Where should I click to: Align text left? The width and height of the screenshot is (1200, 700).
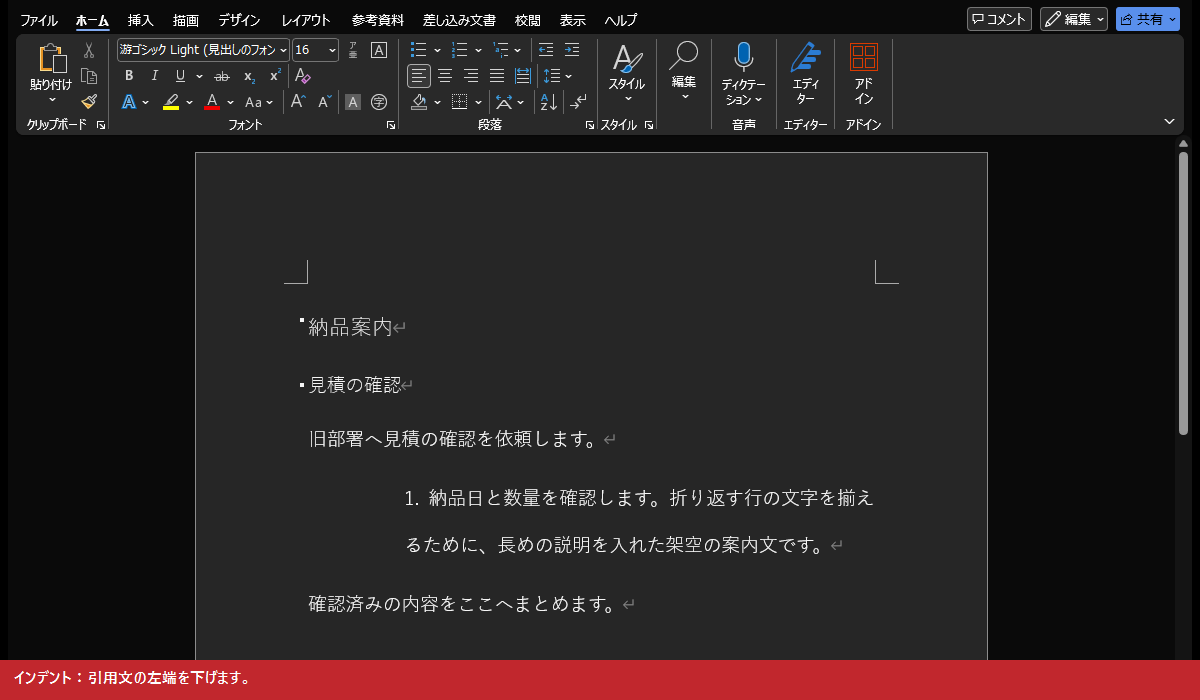(x=419, y=76)
